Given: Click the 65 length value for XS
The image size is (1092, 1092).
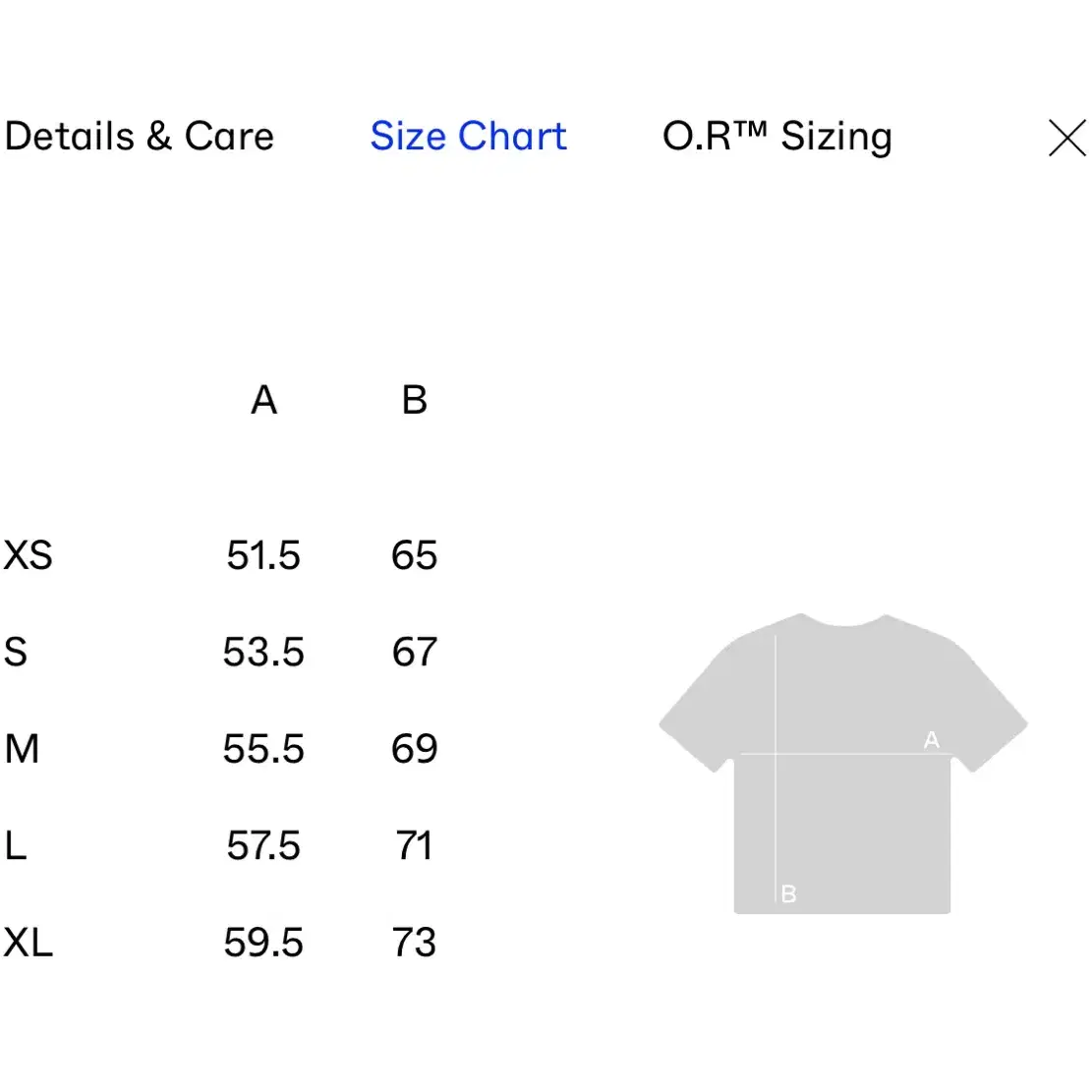Looking at the screenshot, I should point(415,555).
